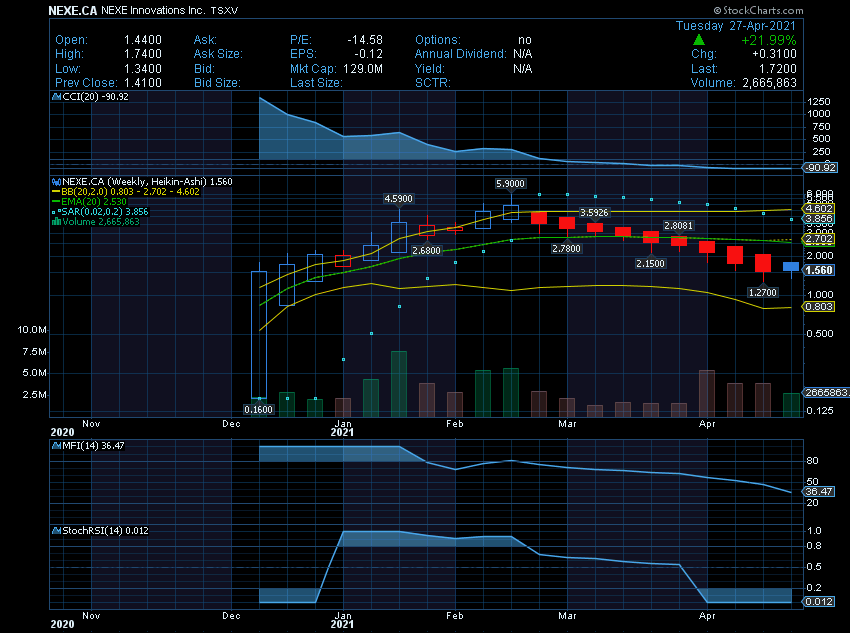
Task: Click the date Tuesday 27-Apr-2021
Action: (736, 26)
